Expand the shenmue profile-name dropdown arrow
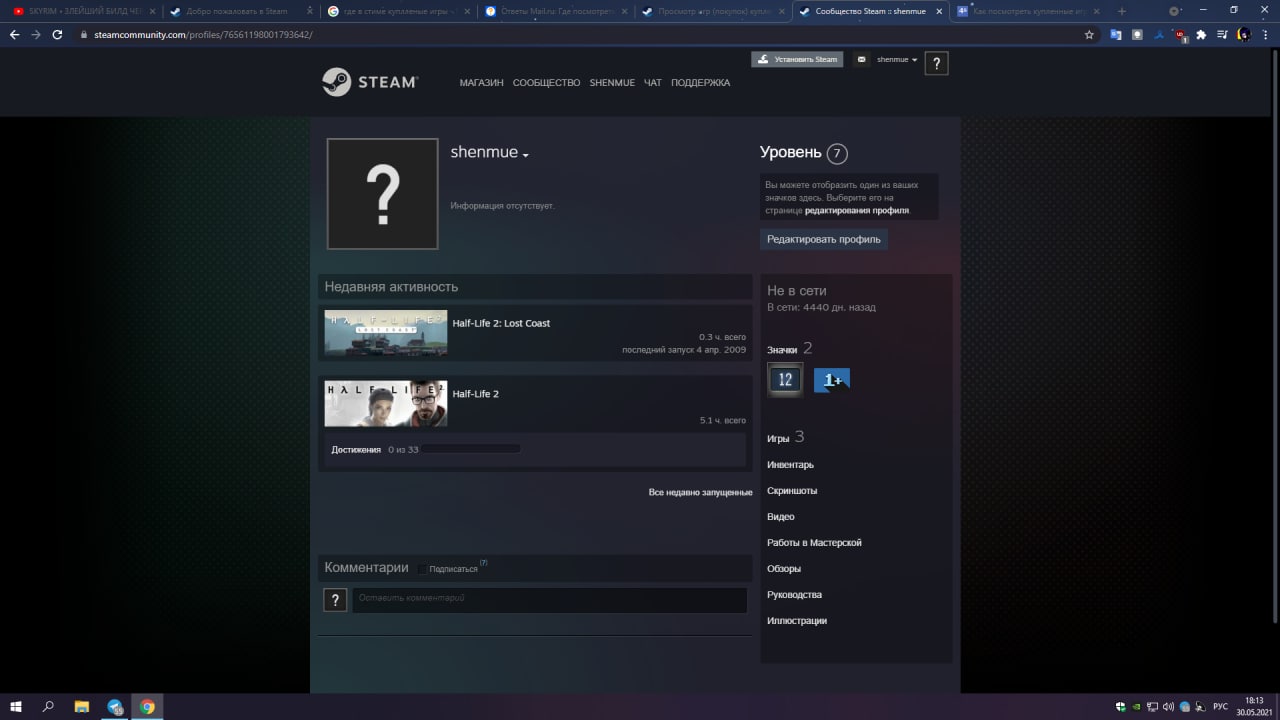Image resolution: width=1280 pixels, height=720 pixels. [525, 155]
